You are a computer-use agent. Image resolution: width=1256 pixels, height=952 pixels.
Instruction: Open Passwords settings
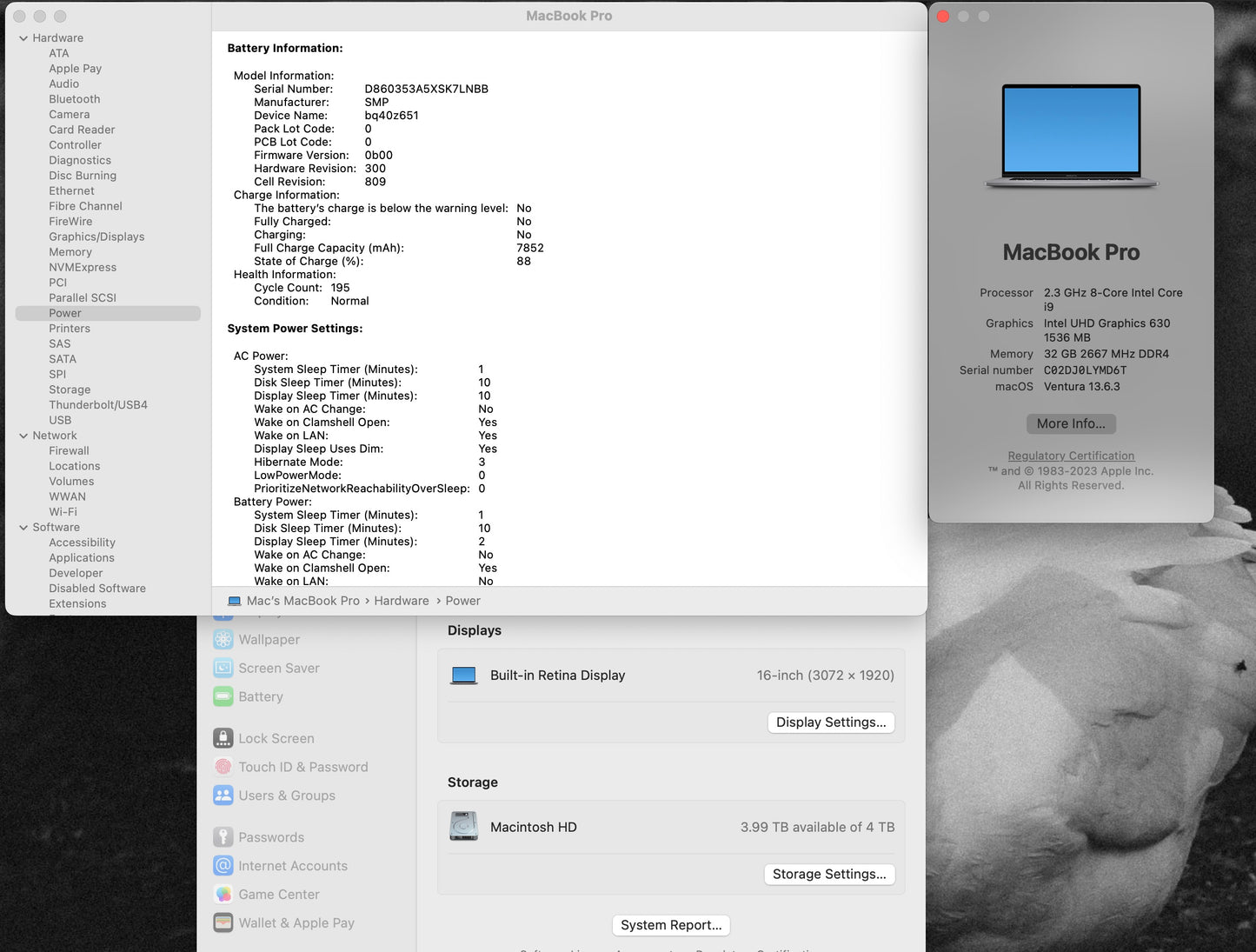[x=270, y=836]
